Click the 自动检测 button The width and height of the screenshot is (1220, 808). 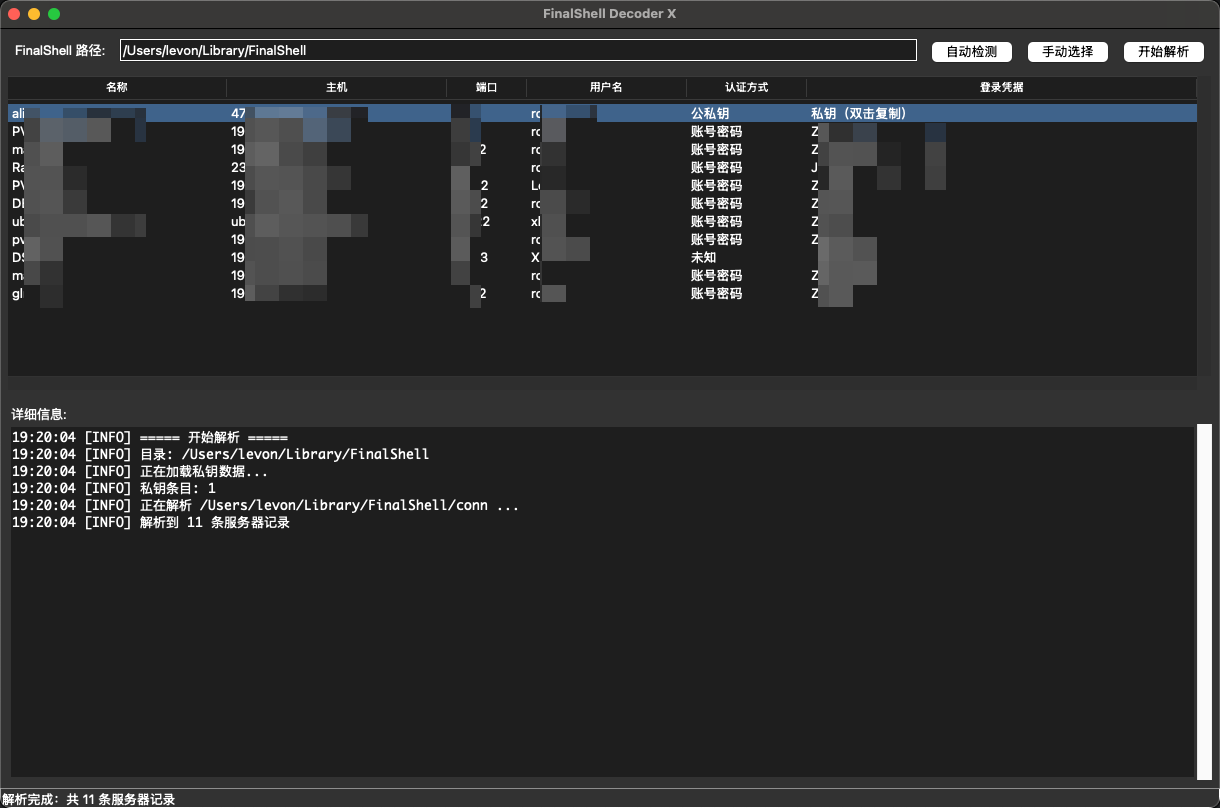971,51
